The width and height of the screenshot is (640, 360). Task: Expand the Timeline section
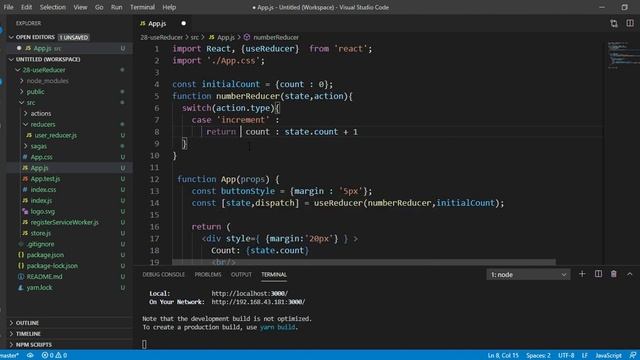pyautogui.click(x=69, y=334)
